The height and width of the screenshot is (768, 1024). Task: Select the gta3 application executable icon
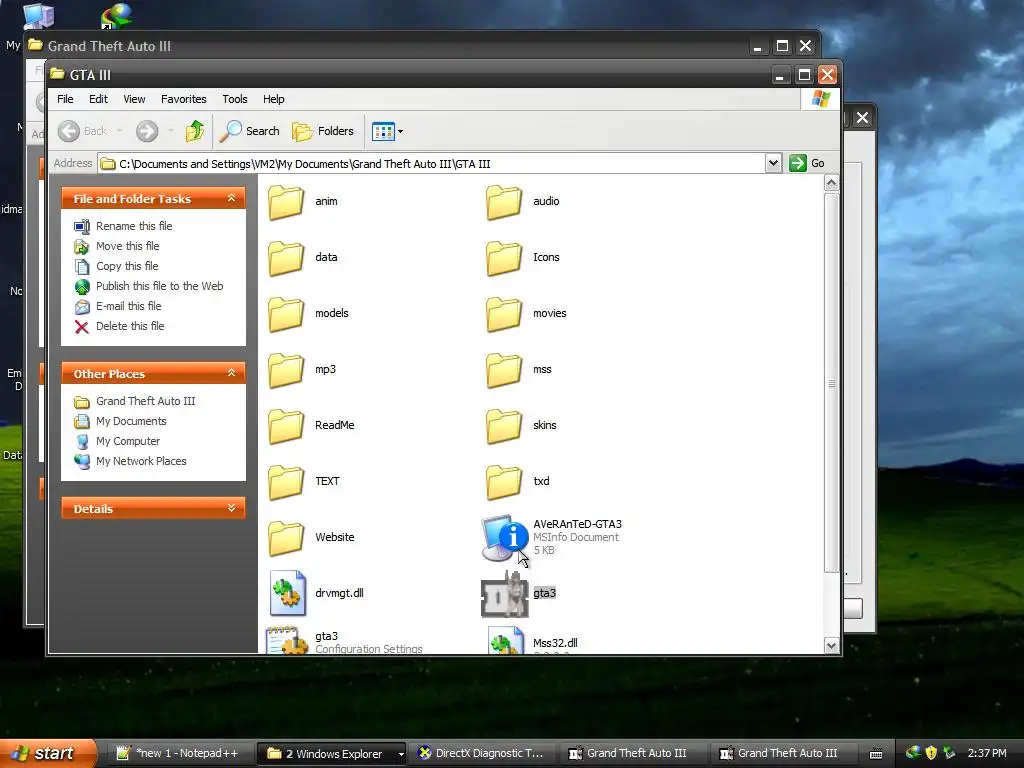[504, 594]
